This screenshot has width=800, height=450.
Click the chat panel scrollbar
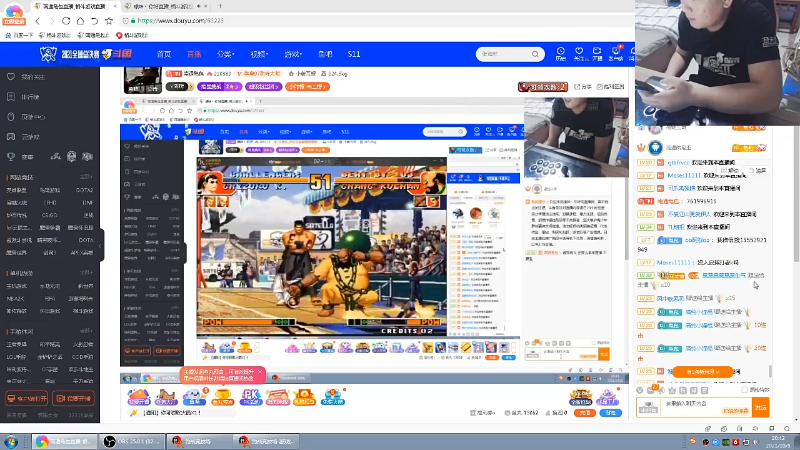[771, 371]
